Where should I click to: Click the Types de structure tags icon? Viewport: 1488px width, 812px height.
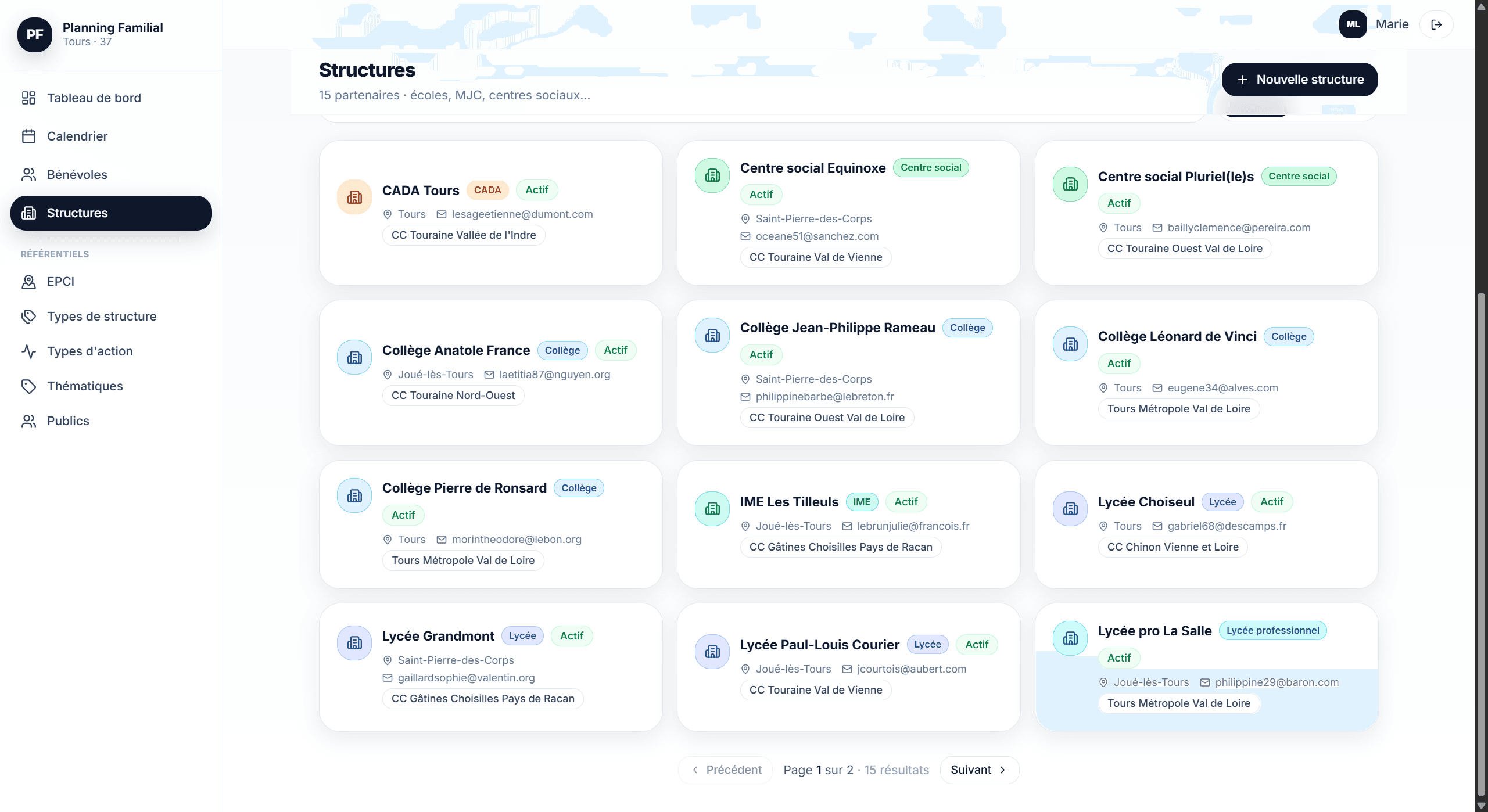point(28,317)
